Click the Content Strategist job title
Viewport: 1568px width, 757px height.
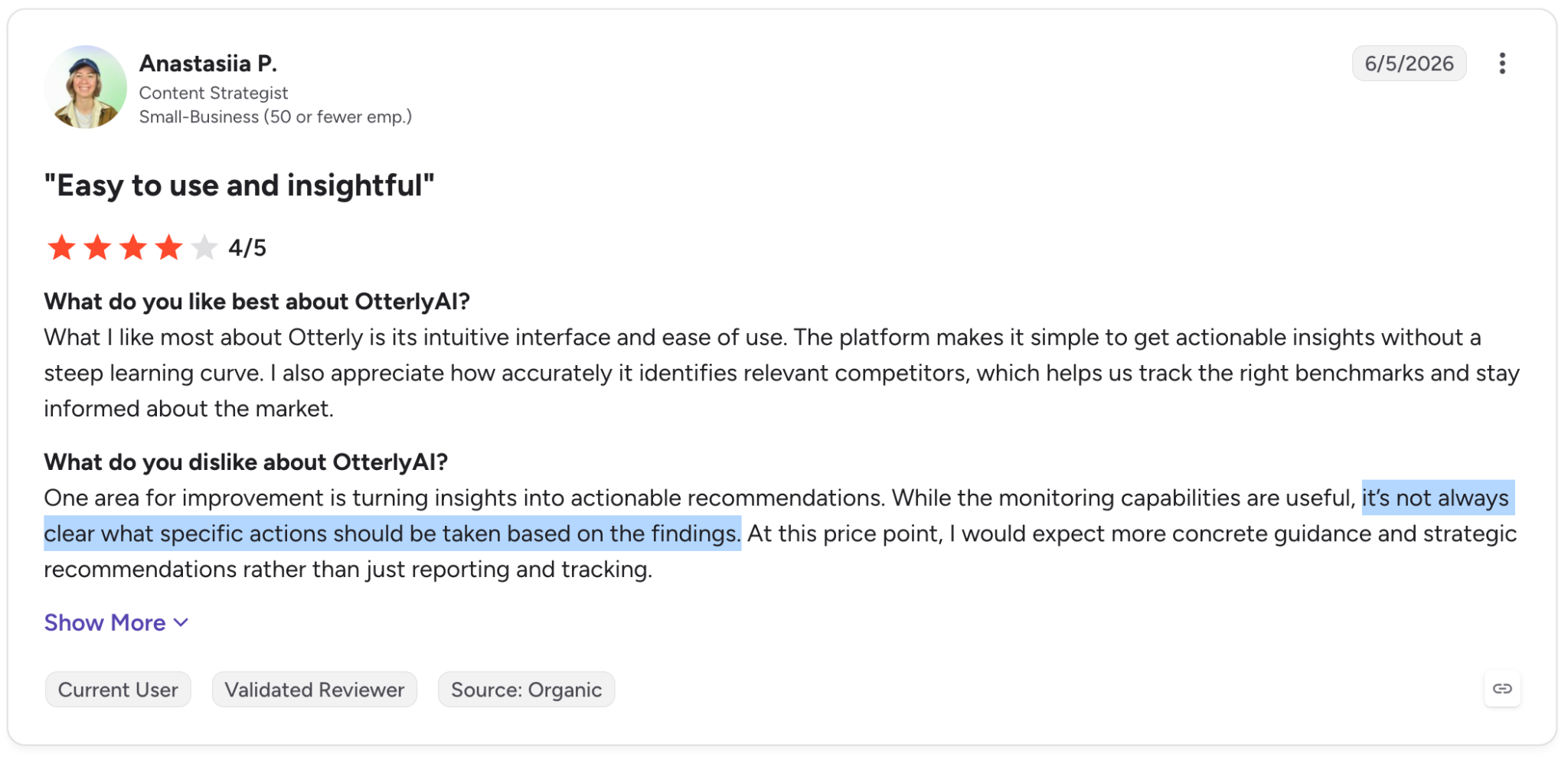click(x=214, y=93)
